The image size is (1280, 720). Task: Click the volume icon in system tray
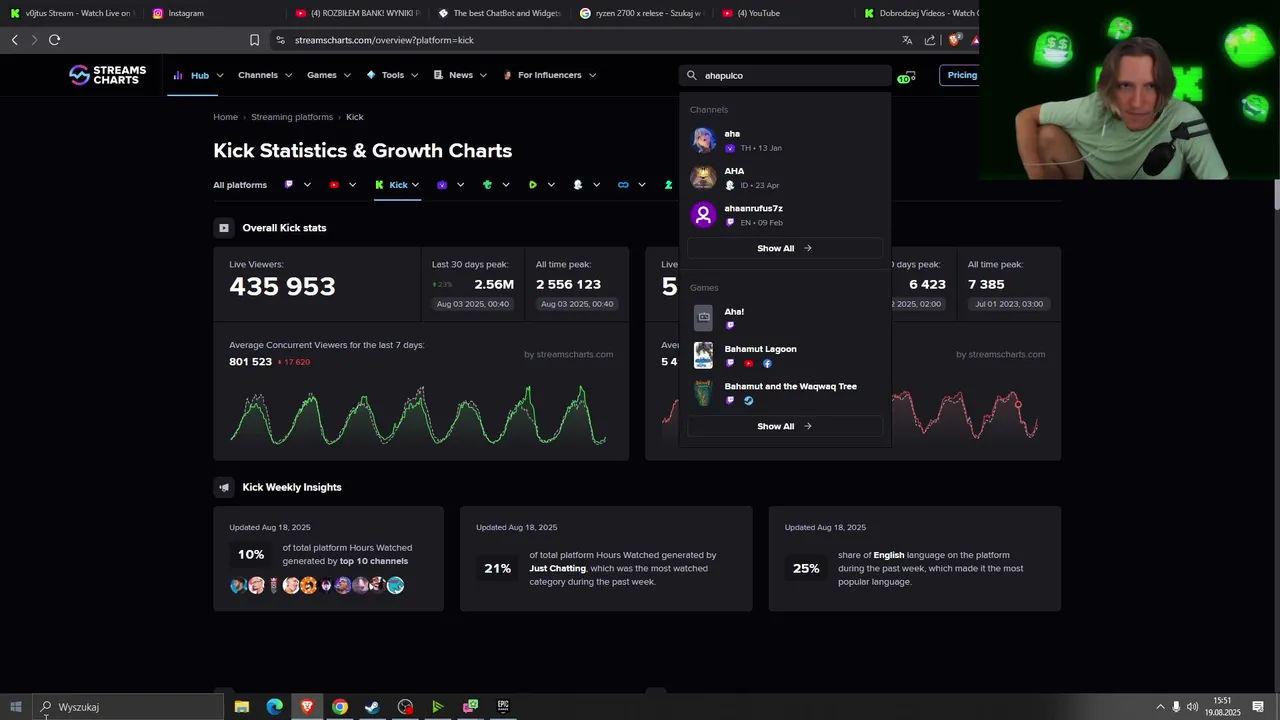[1192, 707]
